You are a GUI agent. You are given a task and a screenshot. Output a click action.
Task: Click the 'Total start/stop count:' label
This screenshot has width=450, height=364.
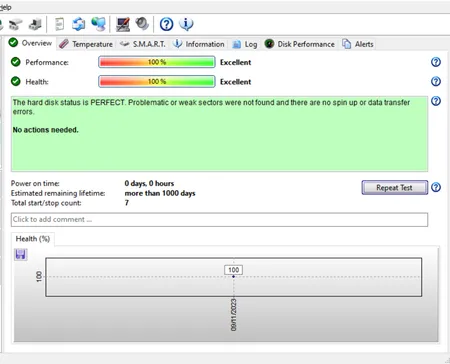tap(46, 203)
